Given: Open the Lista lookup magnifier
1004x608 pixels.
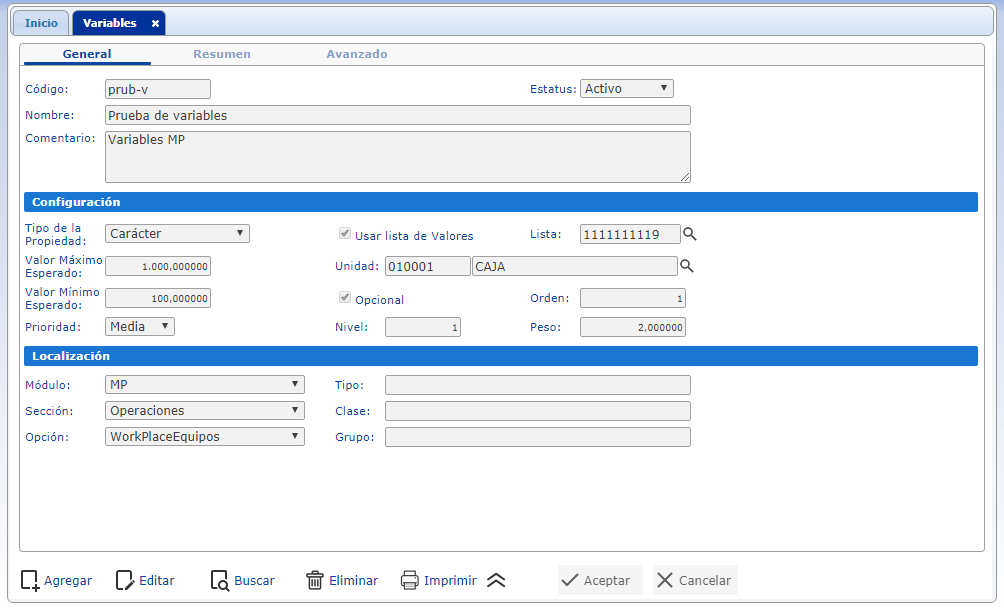Looking at the screenshot, I should tap(689, 234).
